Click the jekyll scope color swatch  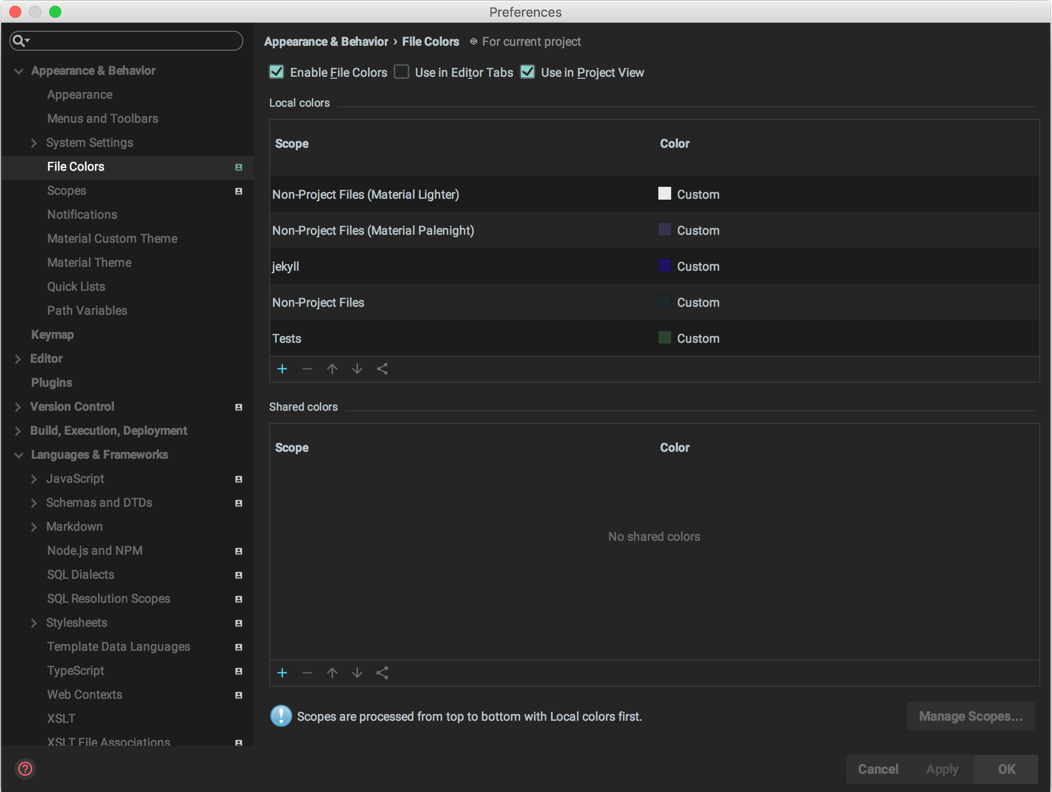click(664, 266)
